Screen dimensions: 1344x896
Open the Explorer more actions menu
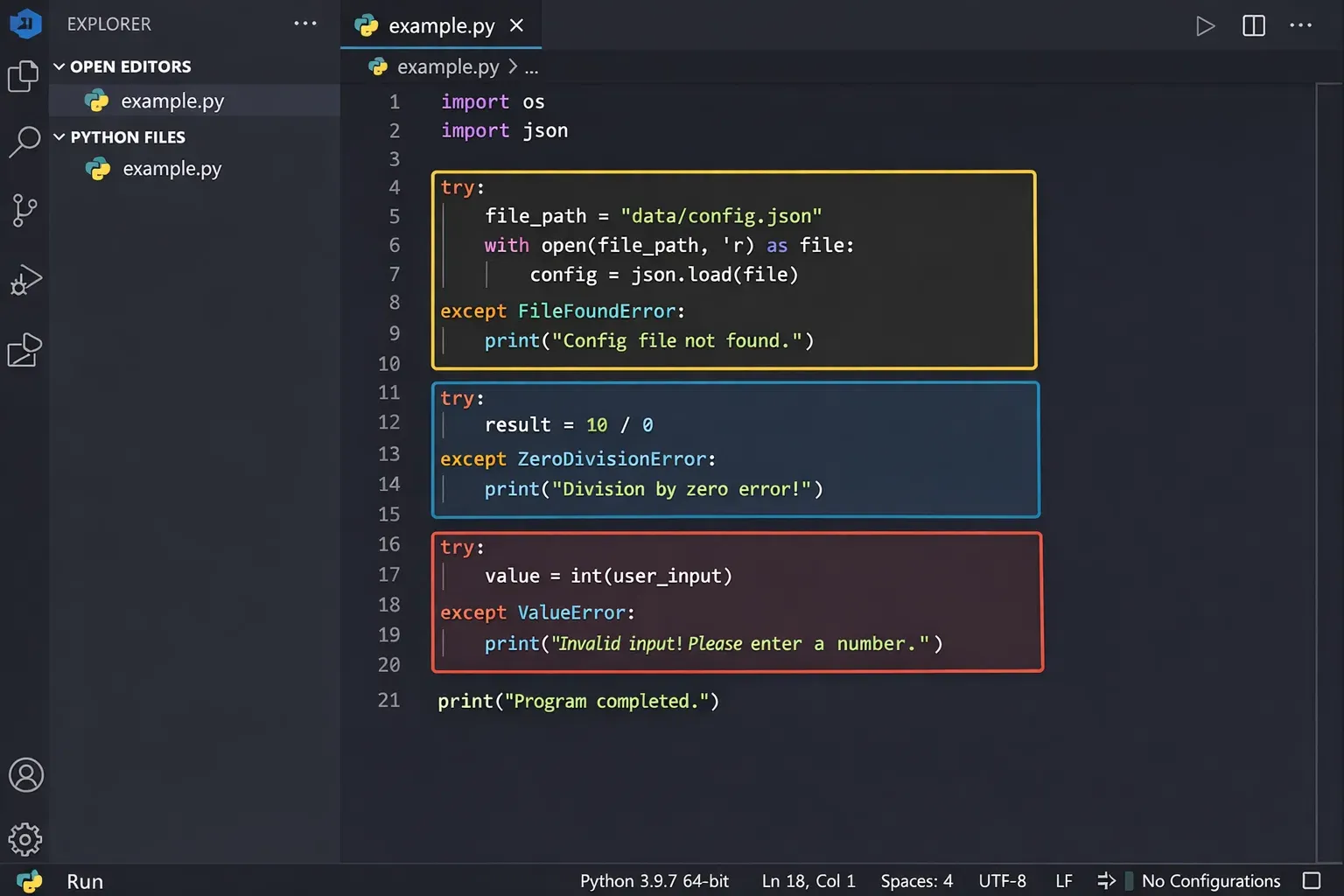[304, 24]
